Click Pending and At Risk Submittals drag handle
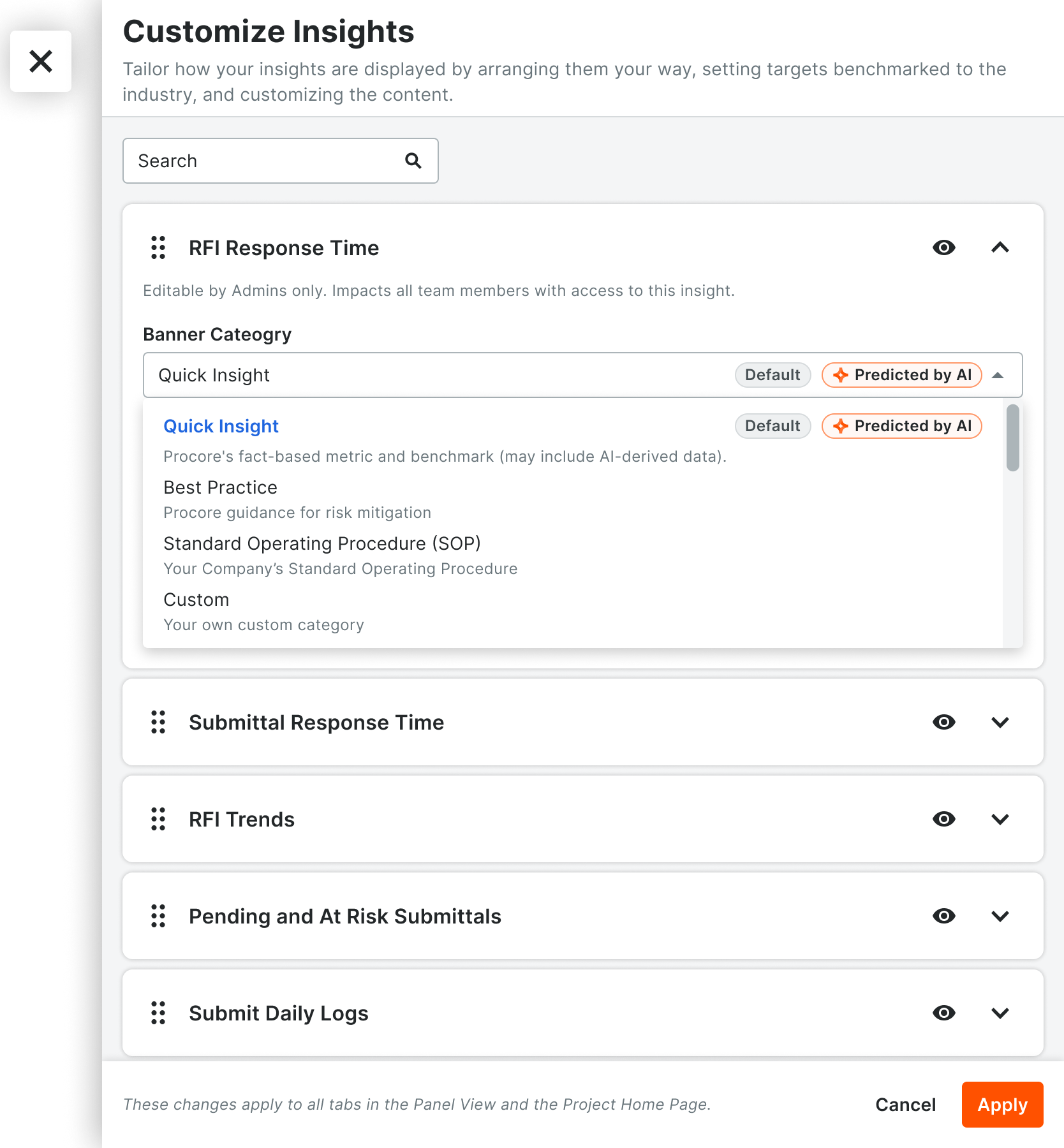1064x1148 pixels. coord(158,916)
